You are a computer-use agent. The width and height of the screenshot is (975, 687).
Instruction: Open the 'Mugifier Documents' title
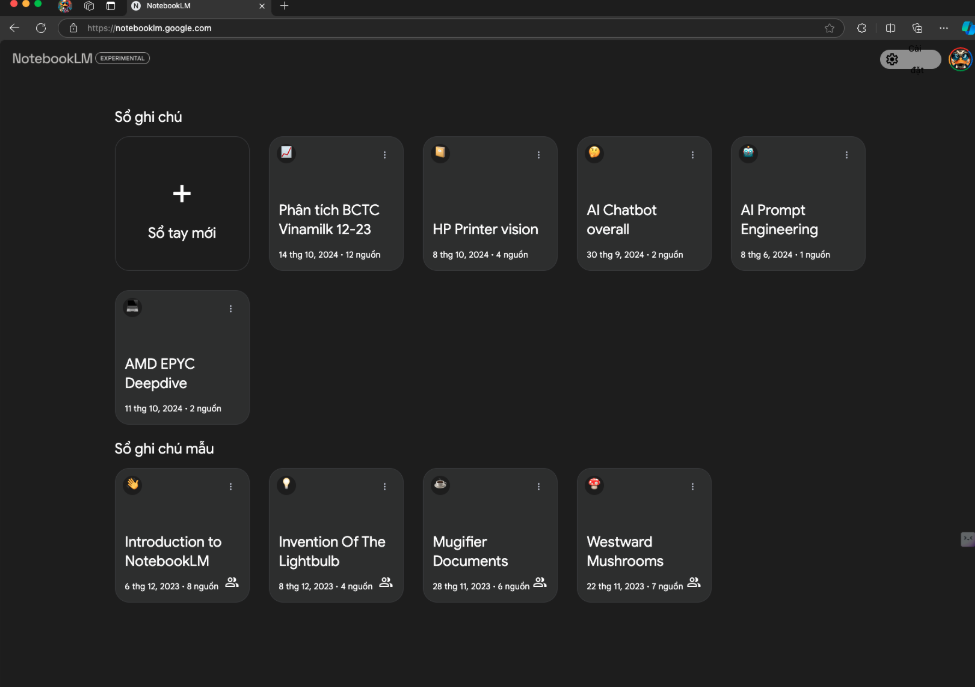pyautogui.click(x=470, y=551)
